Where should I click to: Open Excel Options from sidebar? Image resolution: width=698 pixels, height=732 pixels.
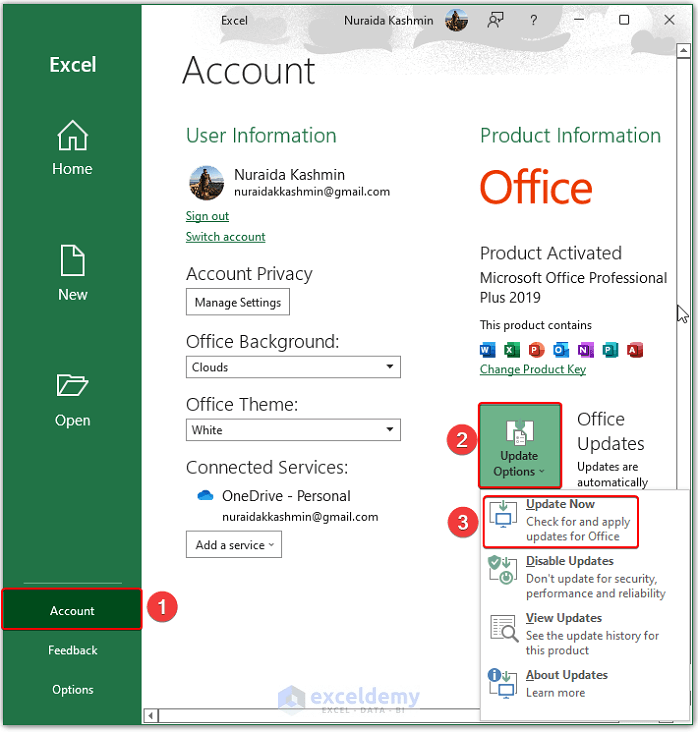click(72, 690)
